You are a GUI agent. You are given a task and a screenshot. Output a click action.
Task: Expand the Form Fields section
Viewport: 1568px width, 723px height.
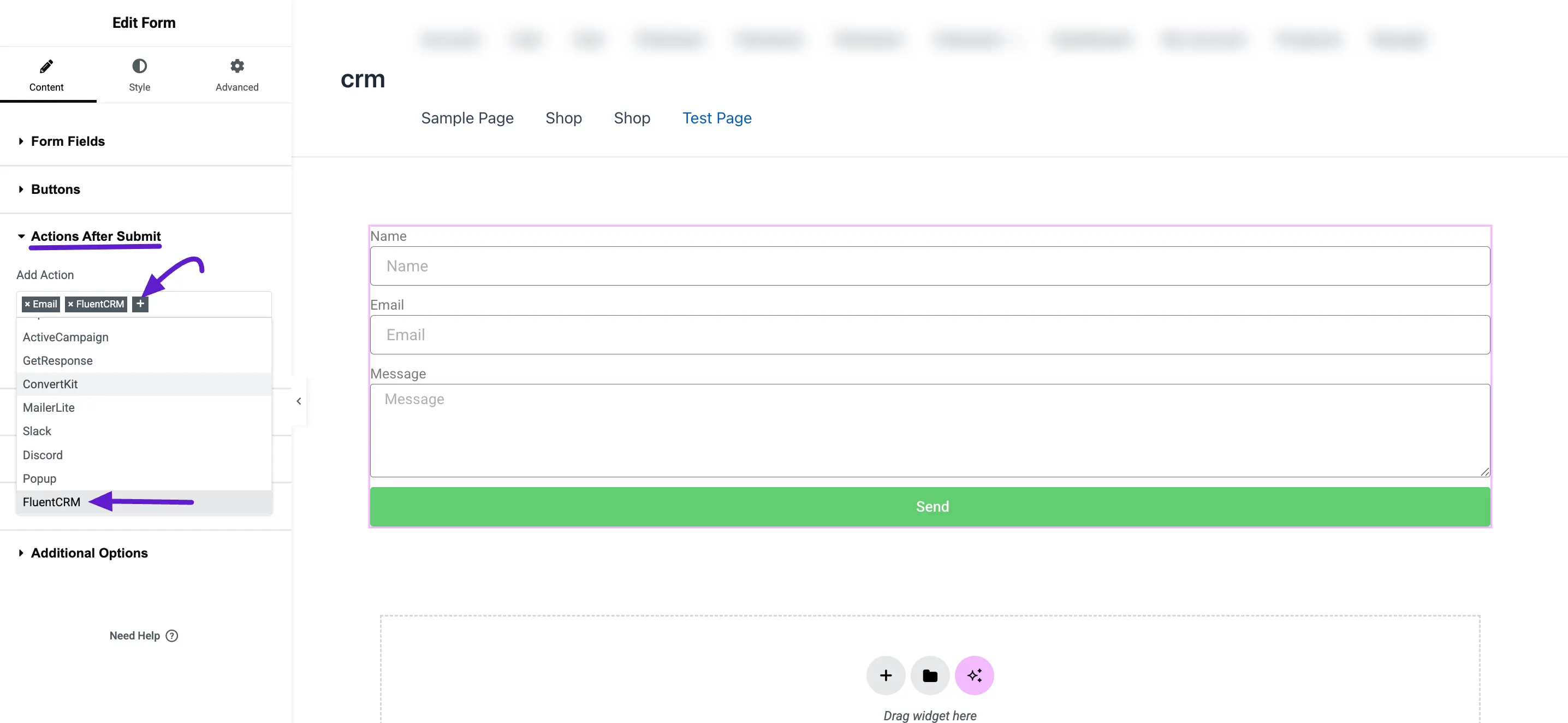pyautogui.click(x=68, y=141)
